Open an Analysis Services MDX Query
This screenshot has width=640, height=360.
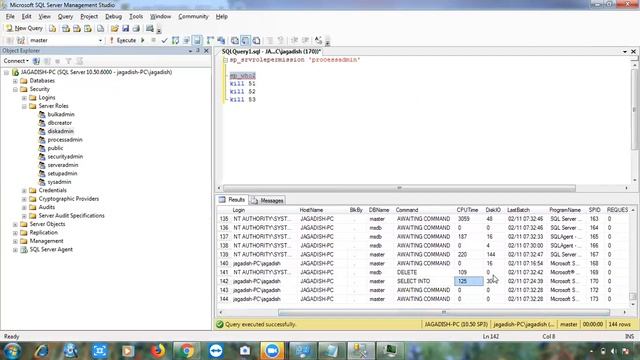66,28
